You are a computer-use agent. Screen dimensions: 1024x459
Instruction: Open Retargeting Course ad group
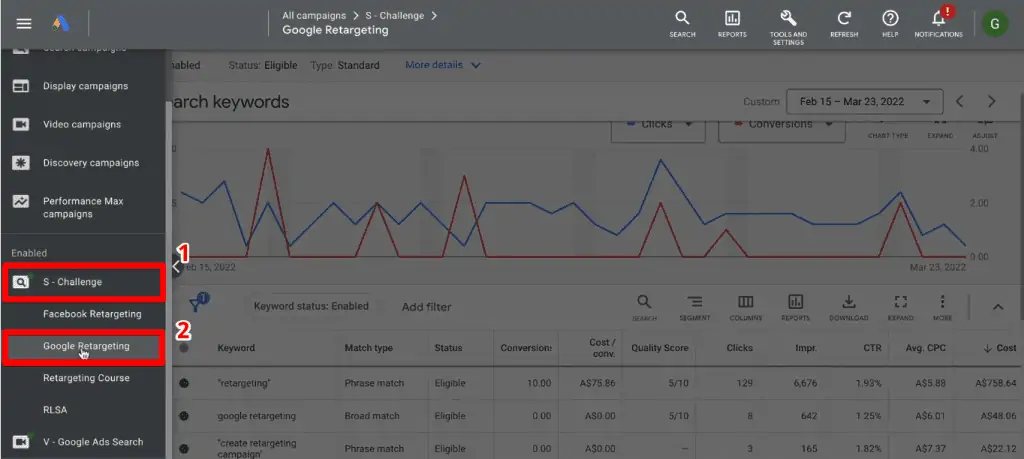point(86,378)
